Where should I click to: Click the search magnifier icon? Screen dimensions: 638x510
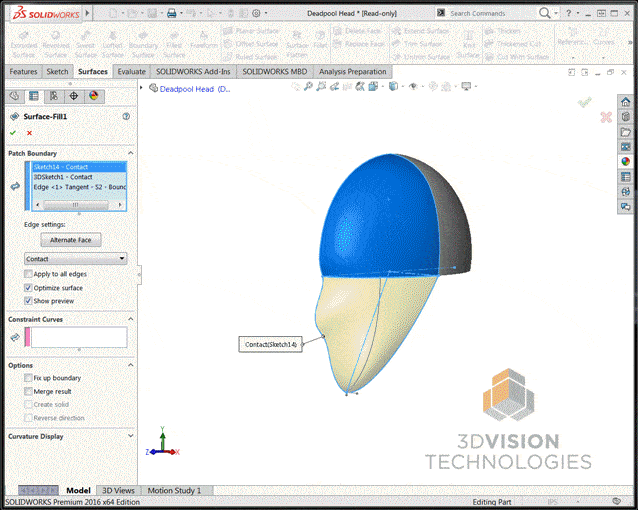pyautogui.click(x=544, y=13)
